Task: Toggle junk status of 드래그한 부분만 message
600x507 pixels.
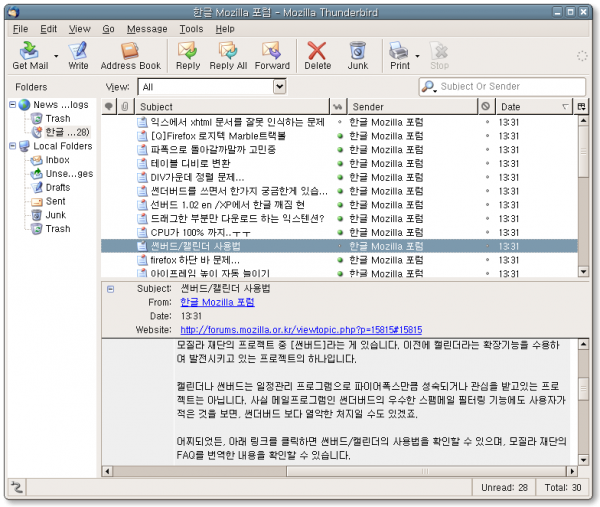Action: tap(487, 218)
